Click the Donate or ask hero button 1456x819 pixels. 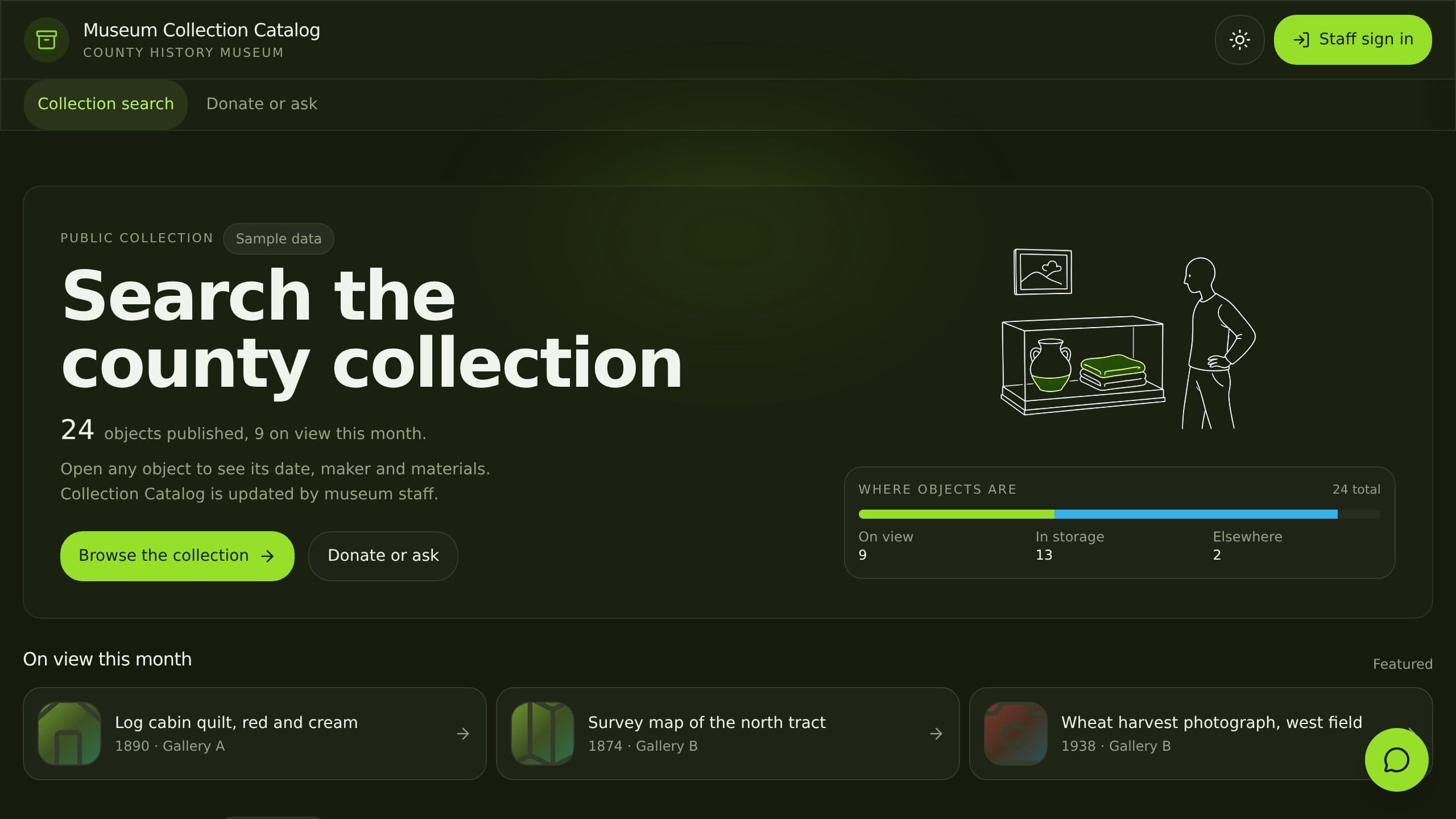383,556
